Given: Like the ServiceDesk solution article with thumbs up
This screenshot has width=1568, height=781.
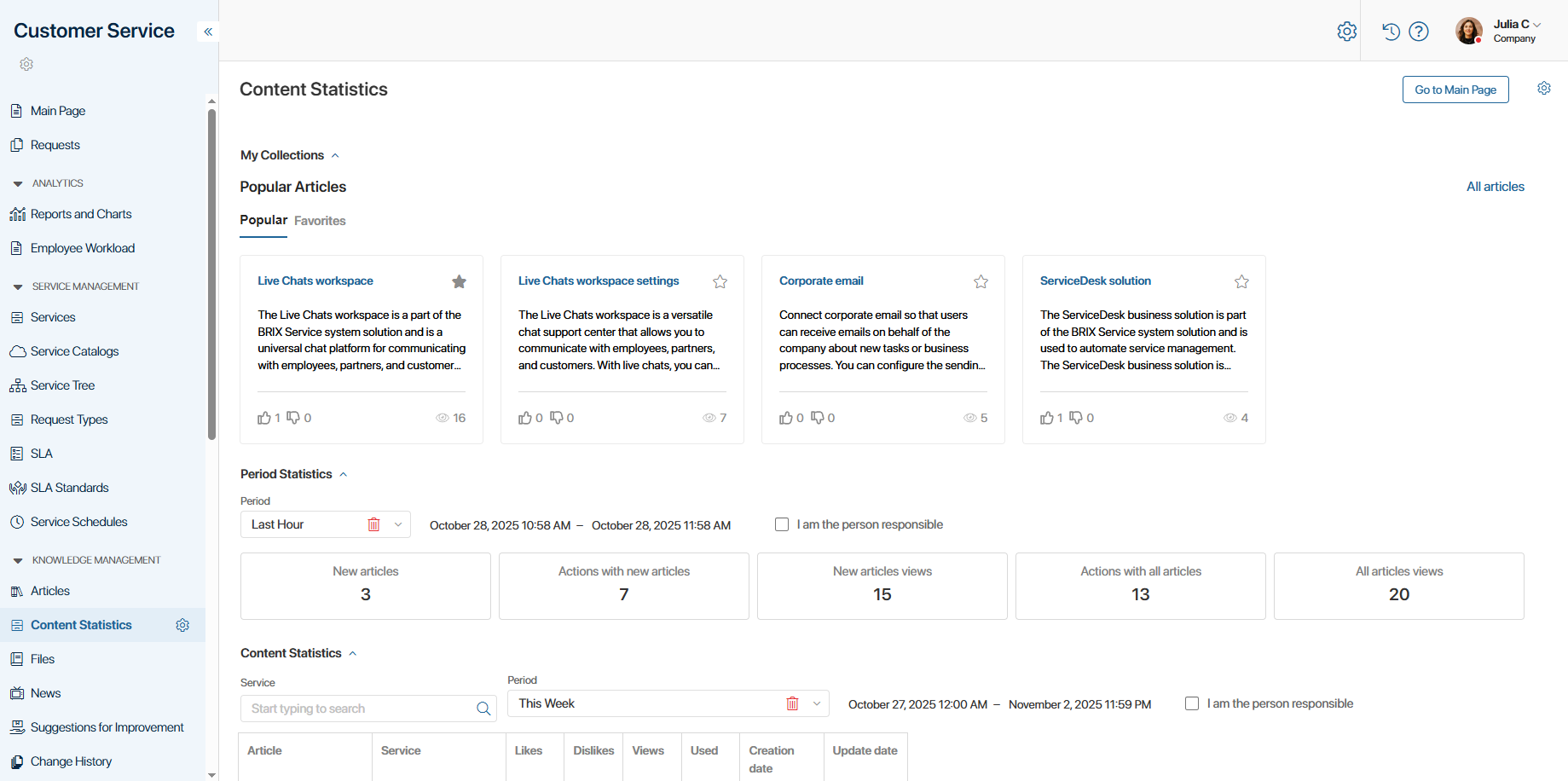Looking at the screenshot, I should coord(1046,418).
